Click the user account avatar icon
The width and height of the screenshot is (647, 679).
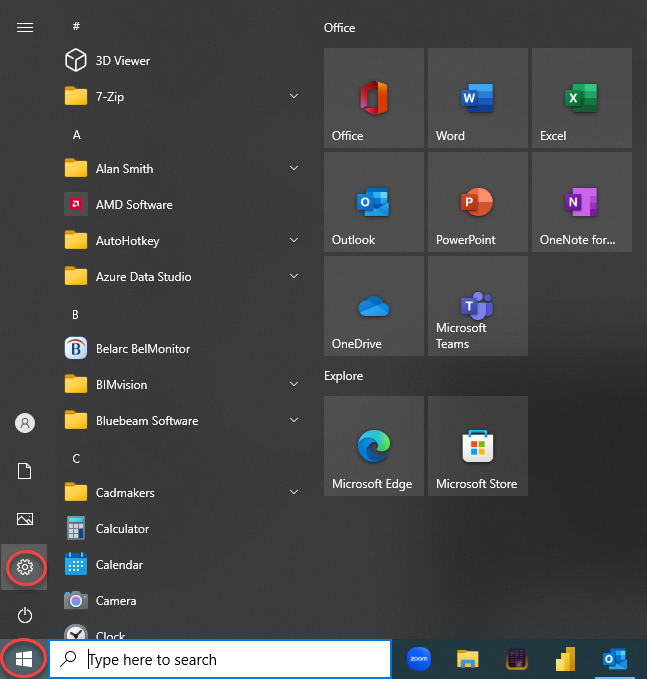pos(25,423)
